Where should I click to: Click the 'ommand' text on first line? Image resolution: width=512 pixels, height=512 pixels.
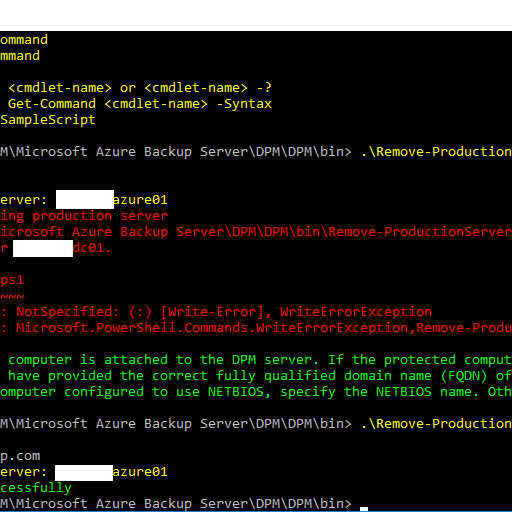(24, 40)
